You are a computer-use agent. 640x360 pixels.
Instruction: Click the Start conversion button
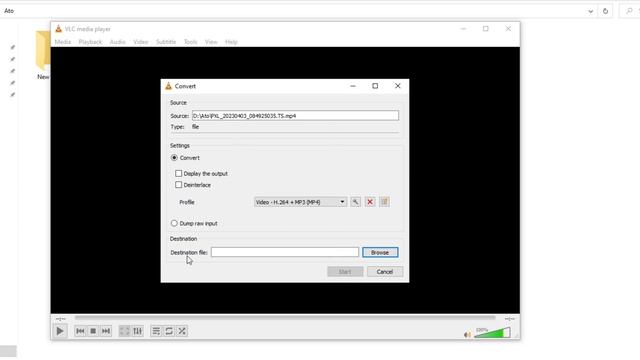345,272
